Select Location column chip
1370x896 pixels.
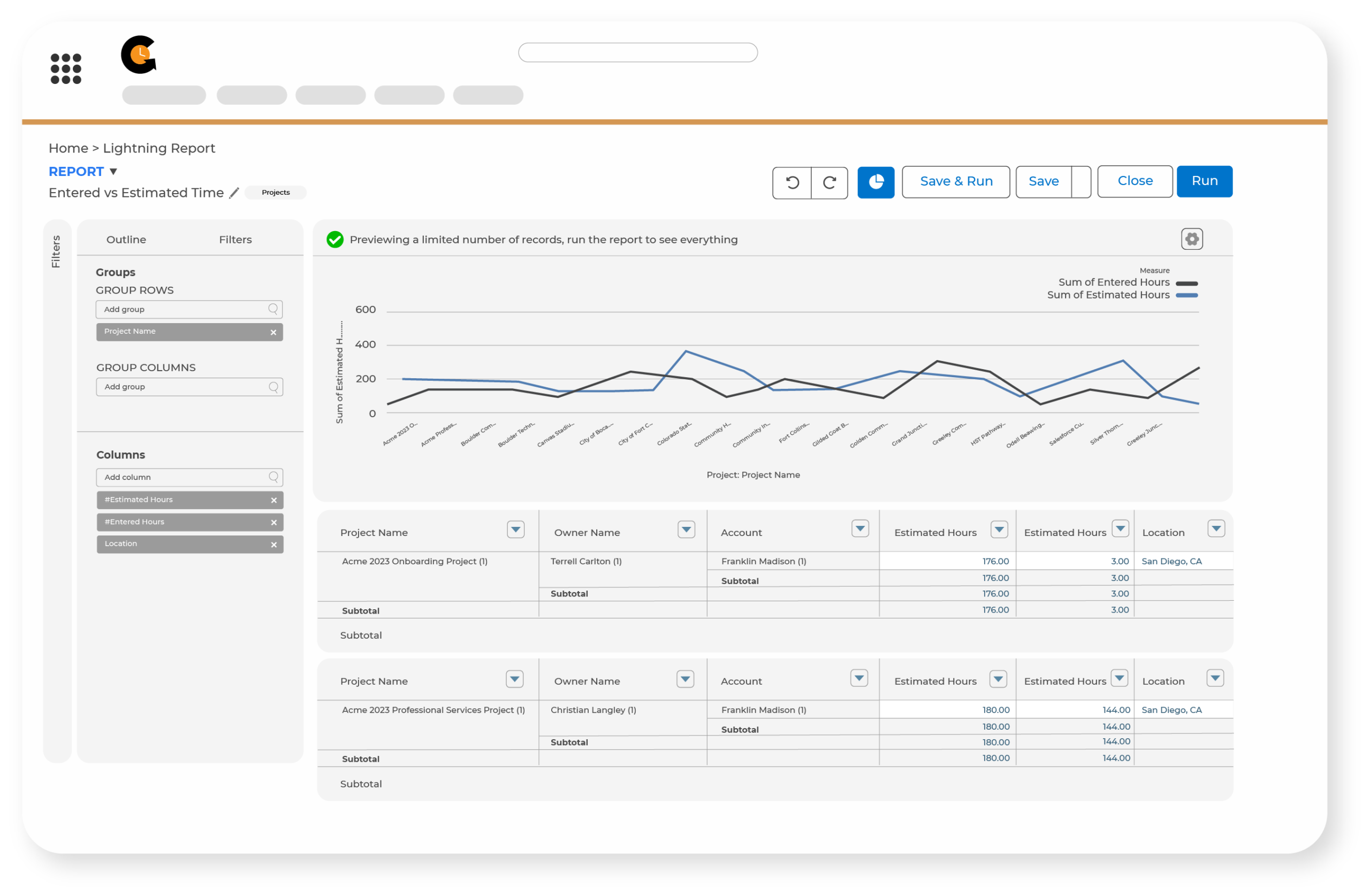pyautogui.click(x=190, y=545)
